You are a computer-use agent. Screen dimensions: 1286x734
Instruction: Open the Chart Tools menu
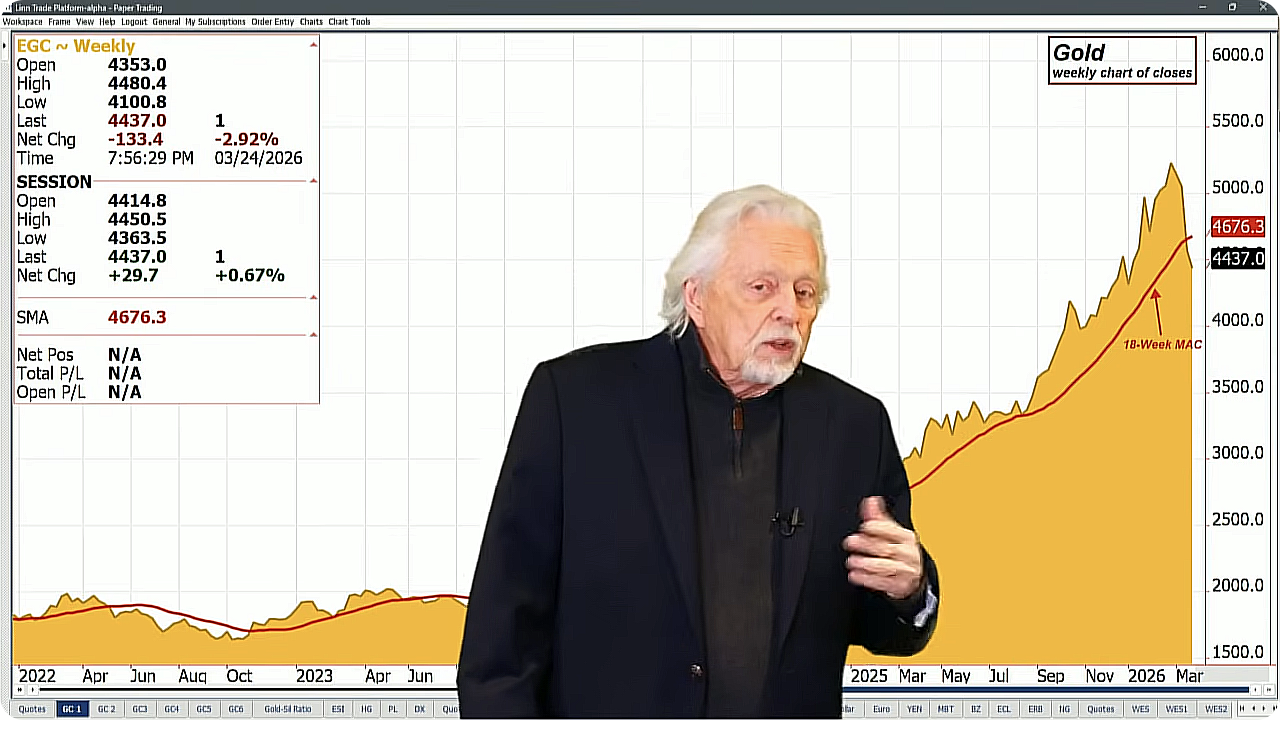click(349, 21)
